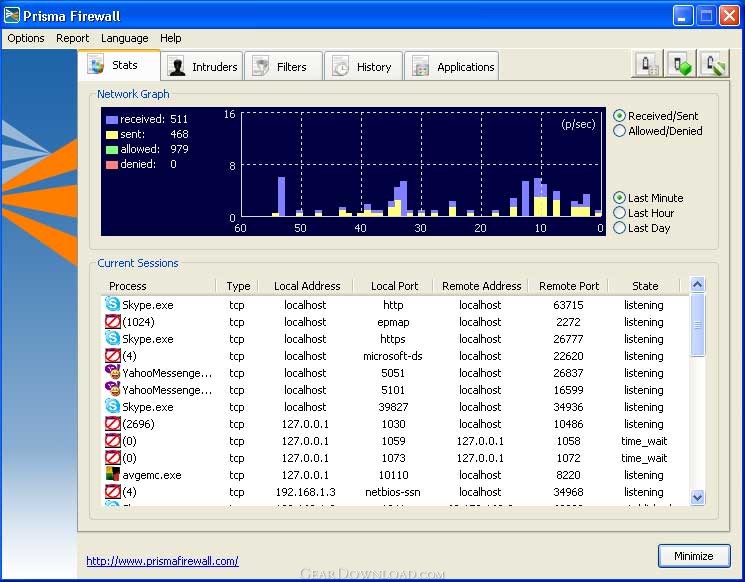Select local port value 10110

click(x=393, y=475)
